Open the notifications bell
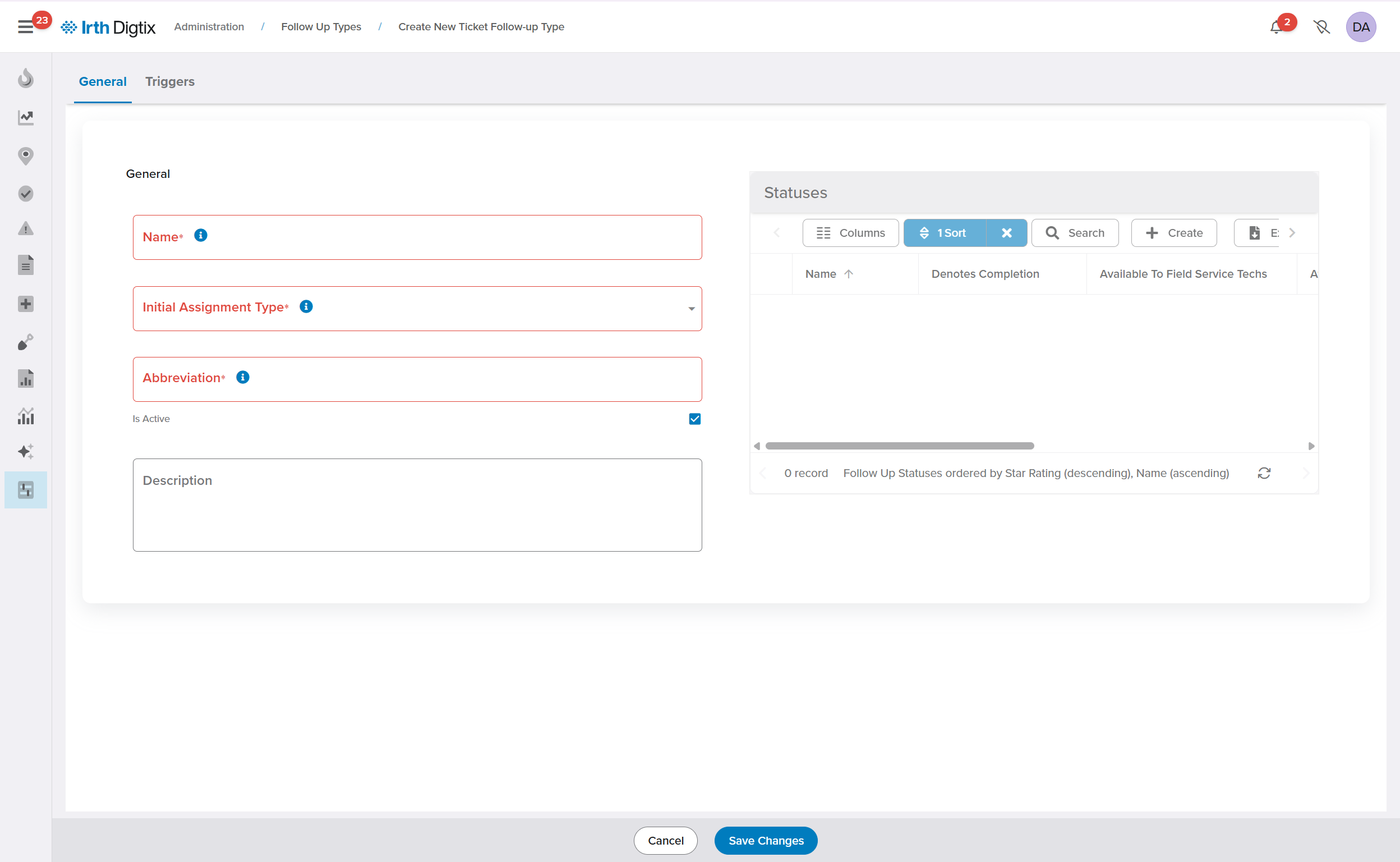 point(1275,27)
